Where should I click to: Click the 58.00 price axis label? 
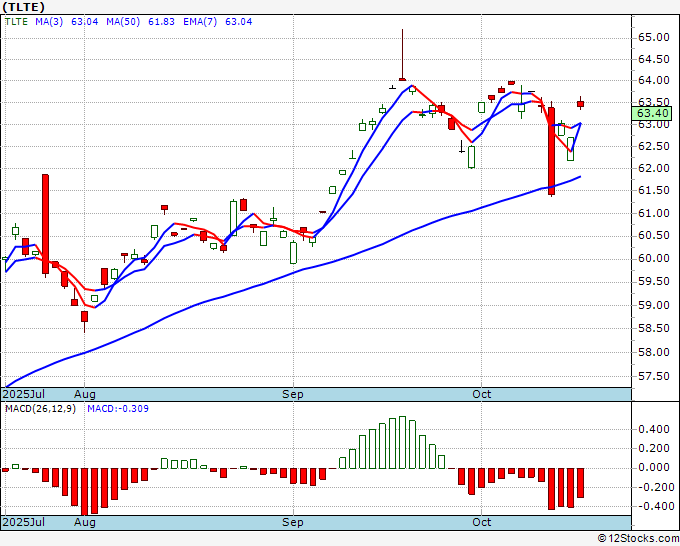tap(654, 353)
